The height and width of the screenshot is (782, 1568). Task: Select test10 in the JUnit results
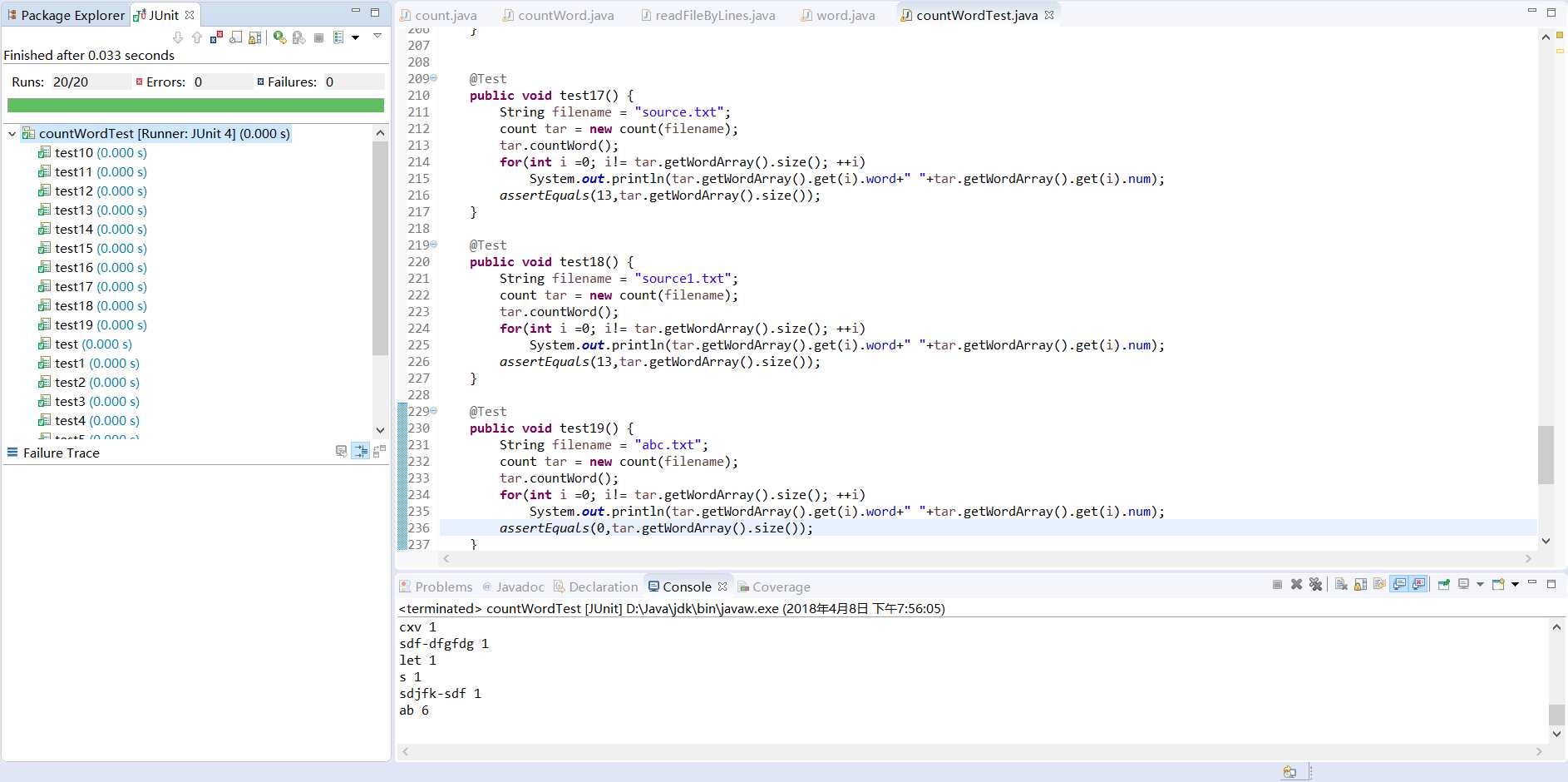click(x=93, y=153)
